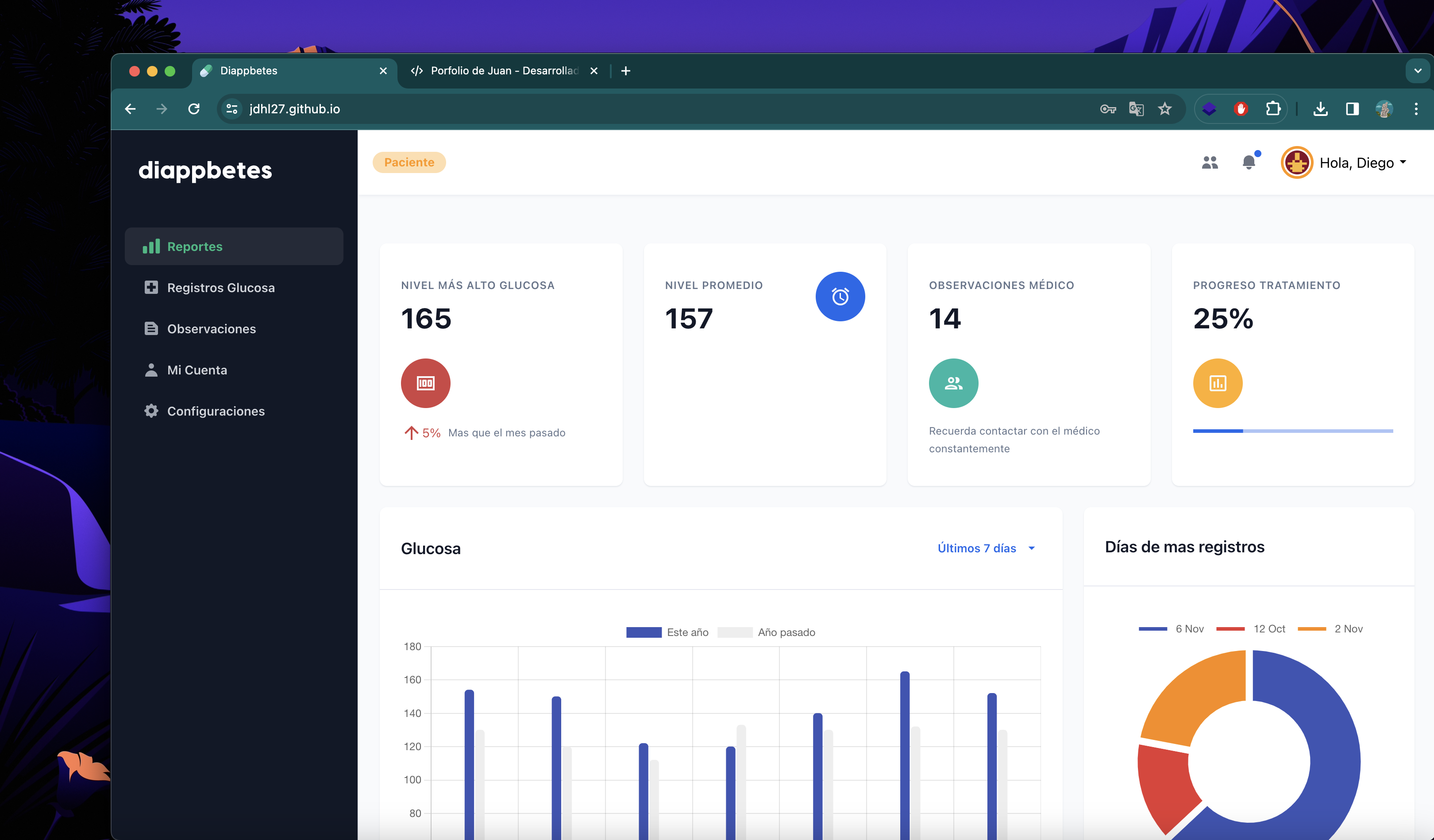This screenshot has height=840, width=1434.
Task: Open the browser extensions puzzle icon
Action: (1273, 109)
